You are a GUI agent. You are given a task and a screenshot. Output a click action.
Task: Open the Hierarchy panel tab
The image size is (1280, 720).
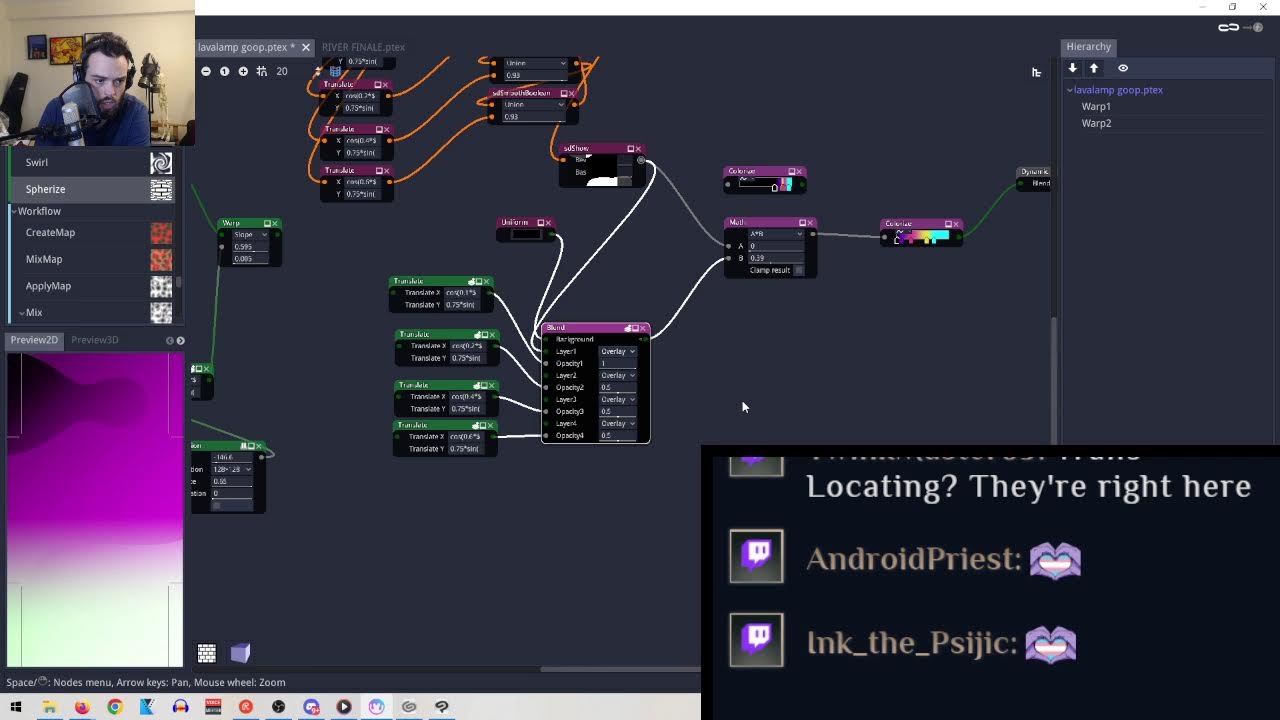[x=1088, y=46]
